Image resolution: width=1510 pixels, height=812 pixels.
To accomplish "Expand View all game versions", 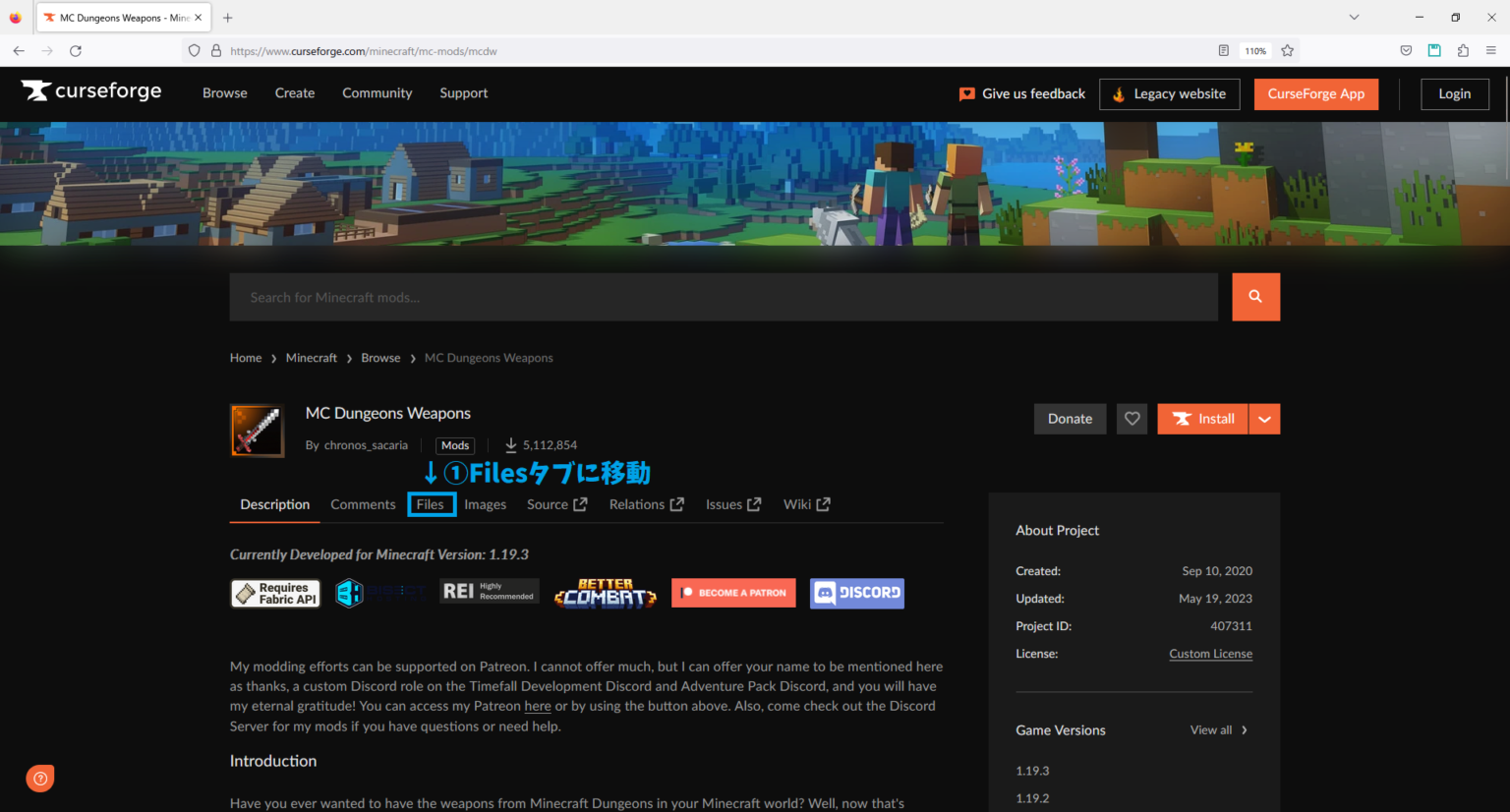I will tap(1218, 730).
